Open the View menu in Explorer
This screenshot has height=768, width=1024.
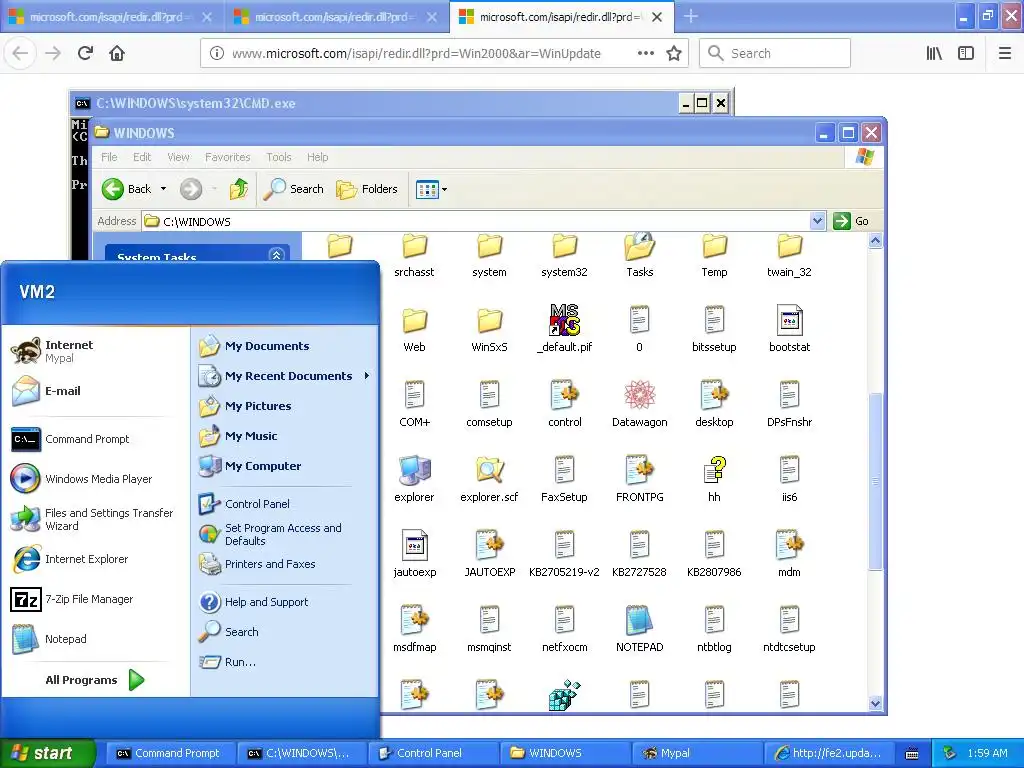click(x=178, y=157)
